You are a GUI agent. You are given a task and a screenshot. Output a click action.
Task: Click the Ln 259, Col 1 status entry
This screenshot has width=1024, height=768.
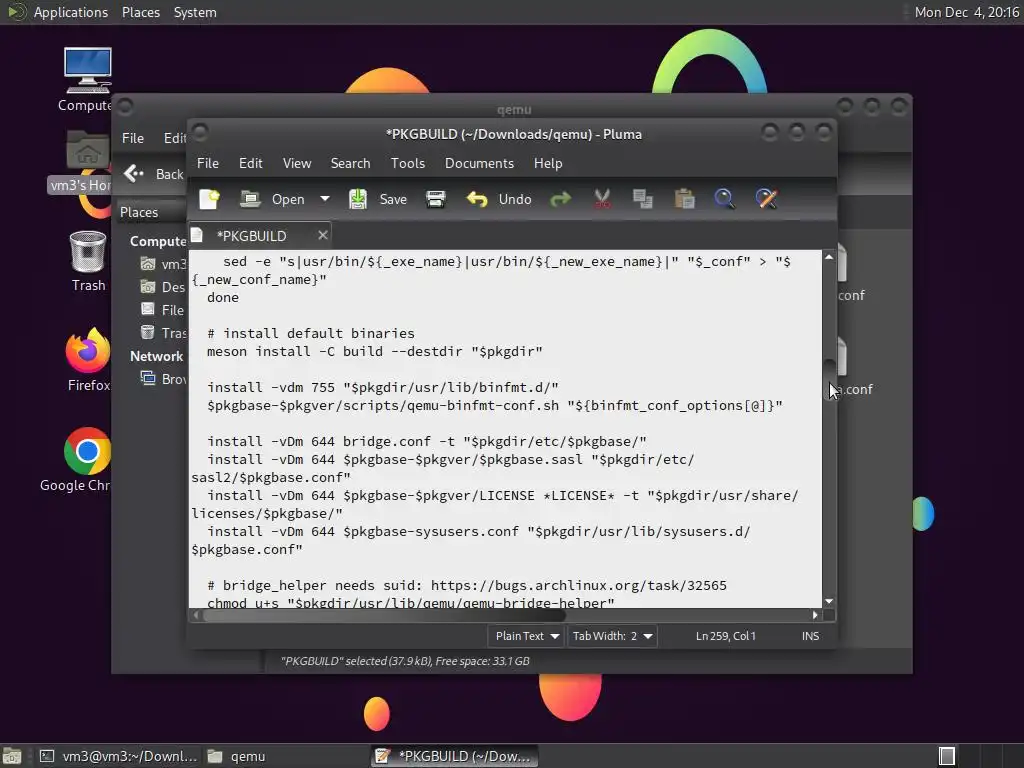(726, 636)
